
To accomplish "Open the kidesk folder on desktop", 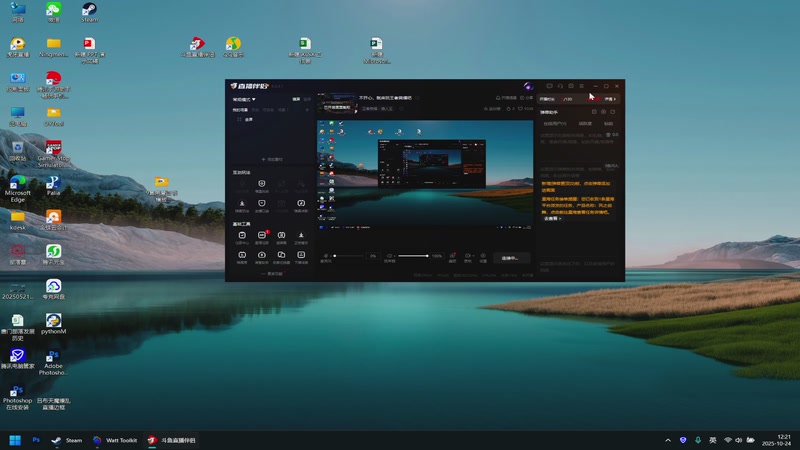I will click(18, 221).
